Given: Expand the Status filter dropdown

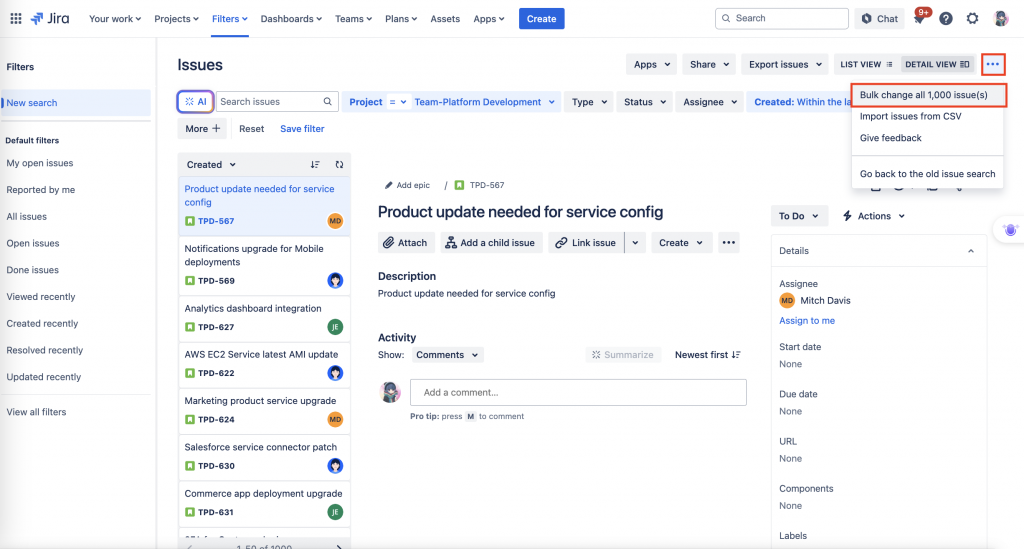Looking at the screenshot, I should (645, 102).
